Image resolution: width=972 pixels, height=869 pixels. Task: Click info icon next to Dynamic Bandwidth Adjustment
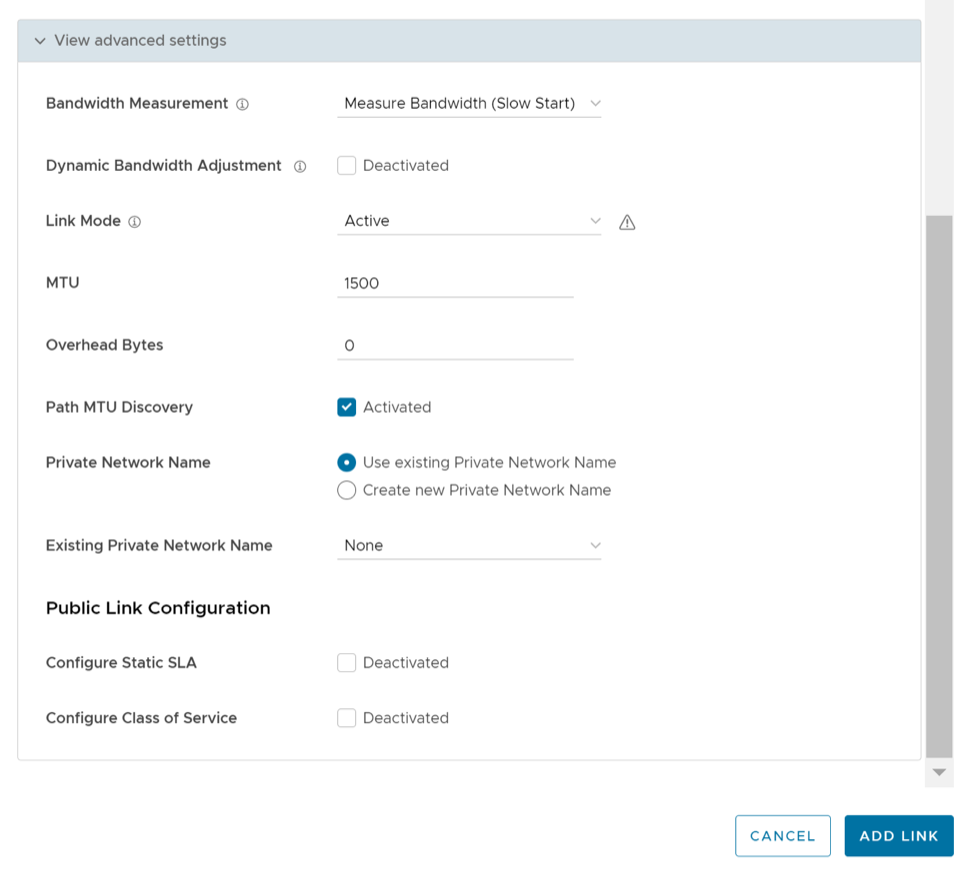[299, 166]
